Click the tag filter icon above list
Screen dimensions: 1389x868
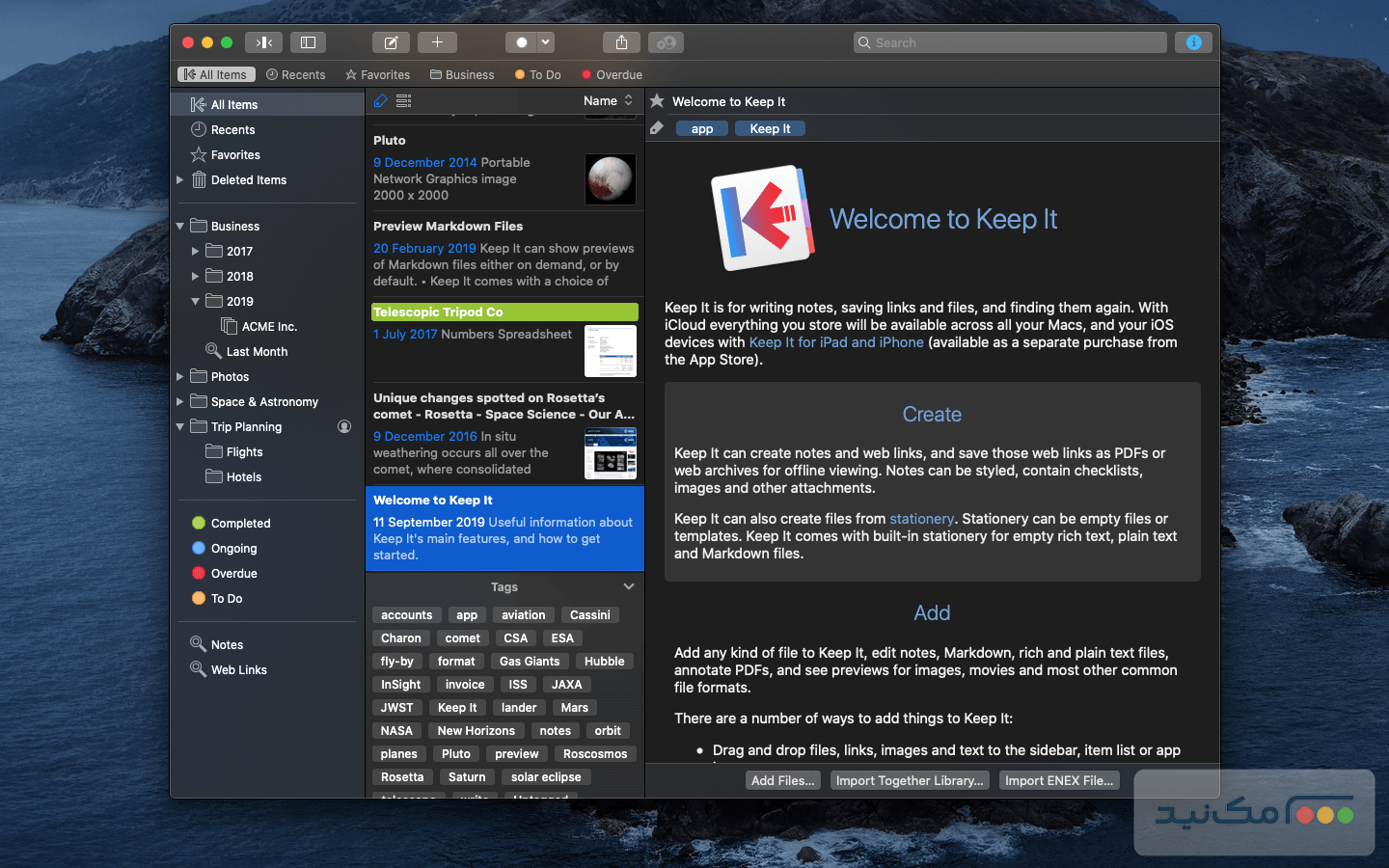point(381,101)
